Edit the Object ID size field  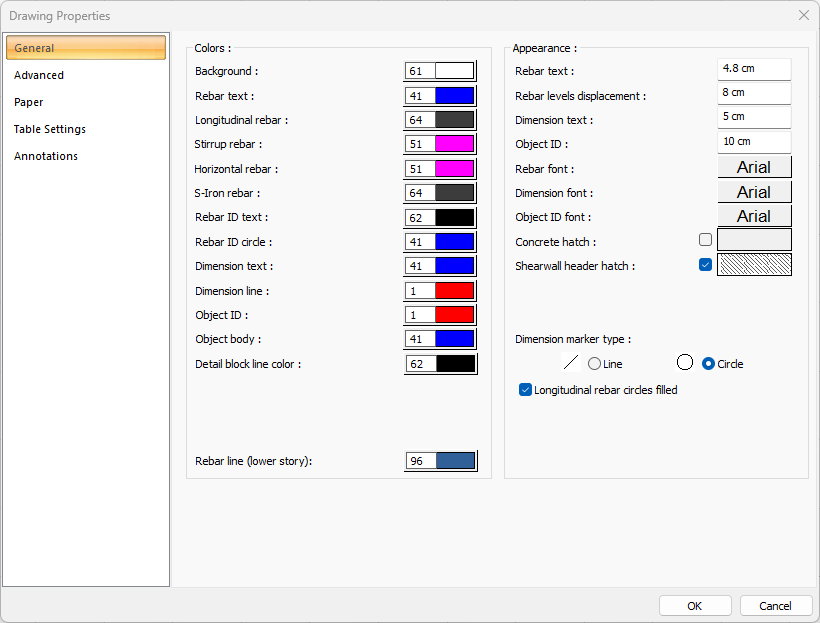(x=754, y=142)
